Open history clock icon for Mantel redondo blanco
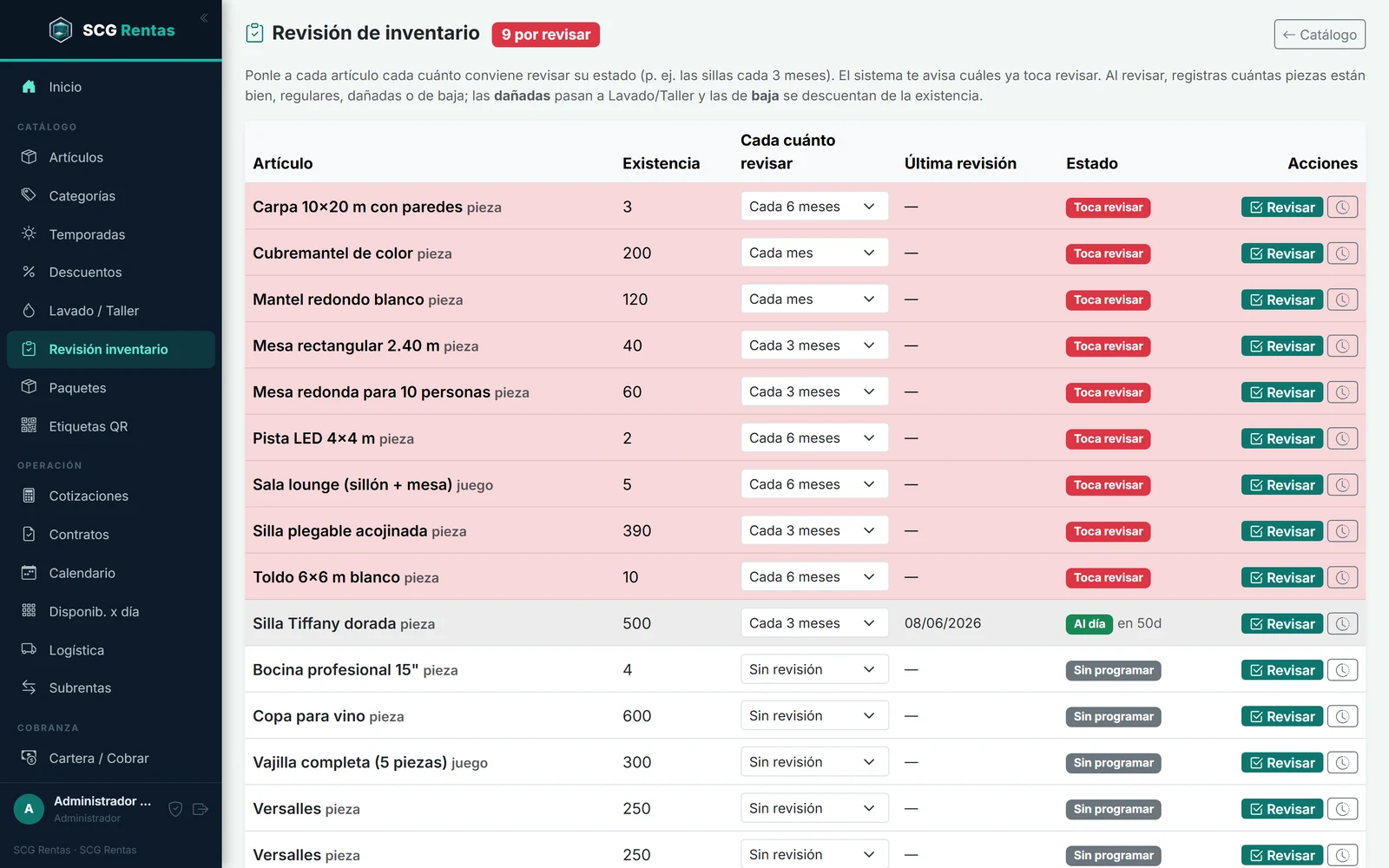Viewport: 1389px width, 868px height. (1342, 300)
